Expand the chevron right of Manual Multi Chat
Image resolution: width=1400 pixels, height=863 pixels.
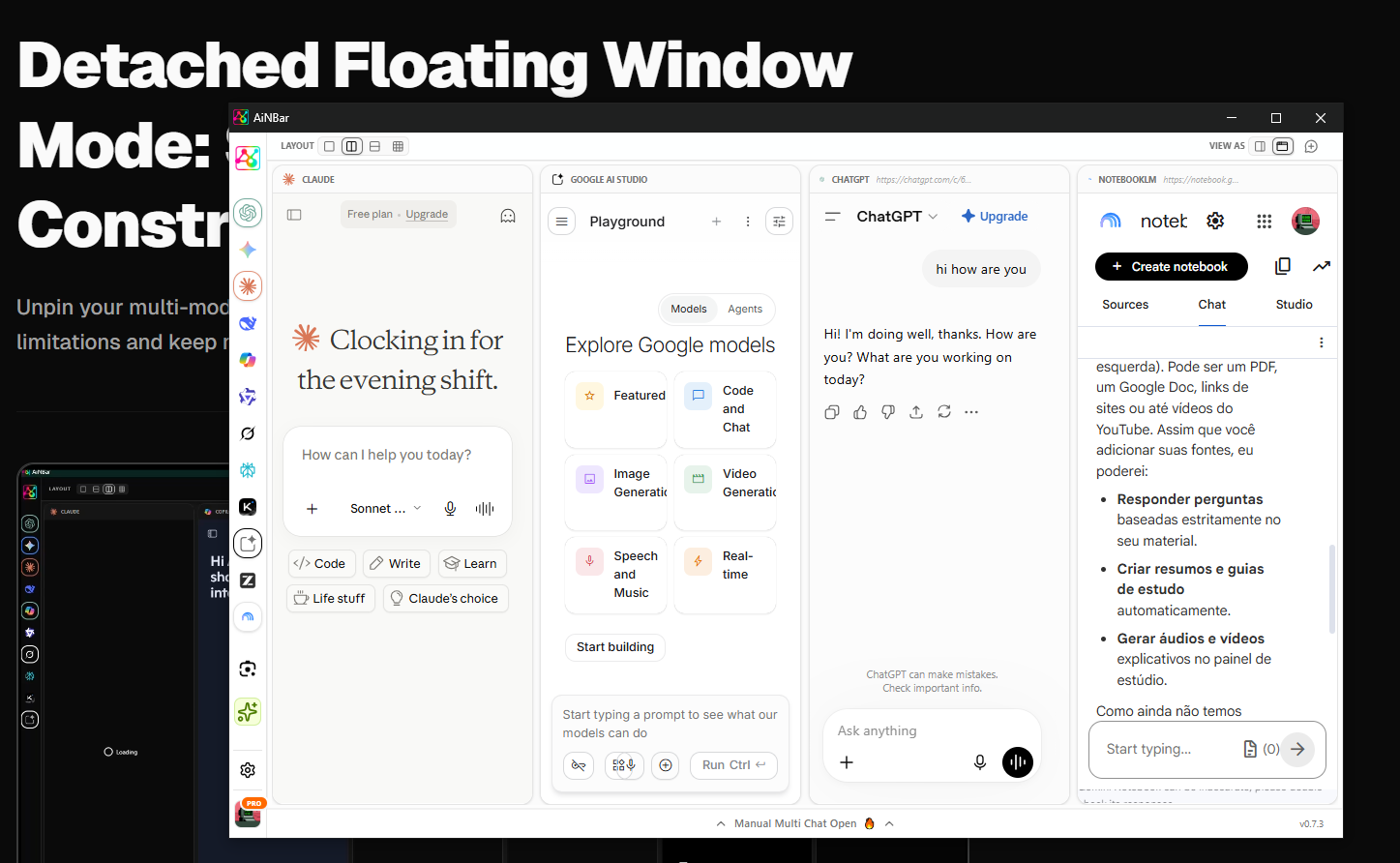(x=889, y=824)
